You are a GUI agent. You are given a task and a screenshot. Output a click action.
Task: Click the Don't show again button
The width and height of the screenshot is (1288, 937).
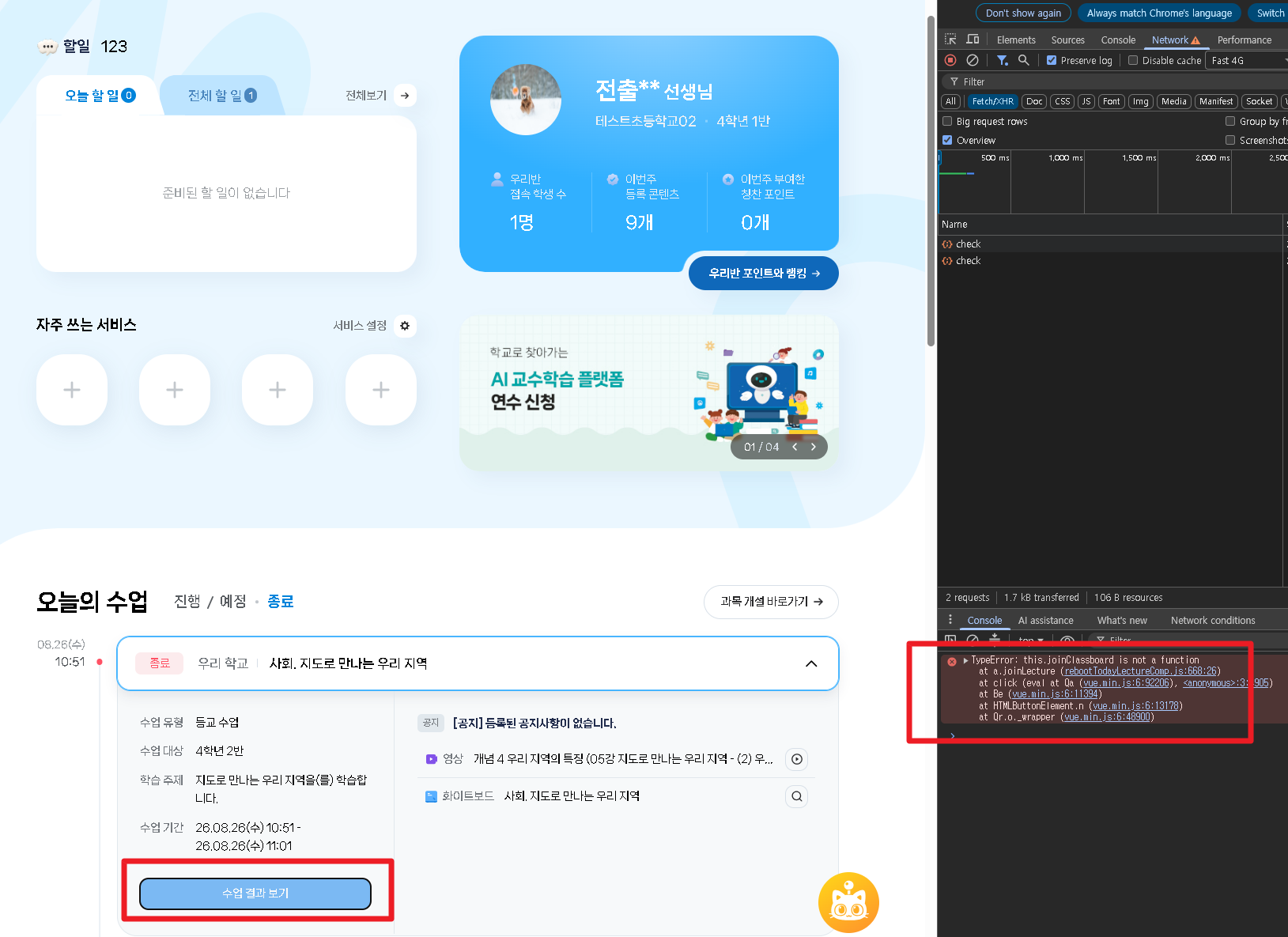tap(1023, 13)
